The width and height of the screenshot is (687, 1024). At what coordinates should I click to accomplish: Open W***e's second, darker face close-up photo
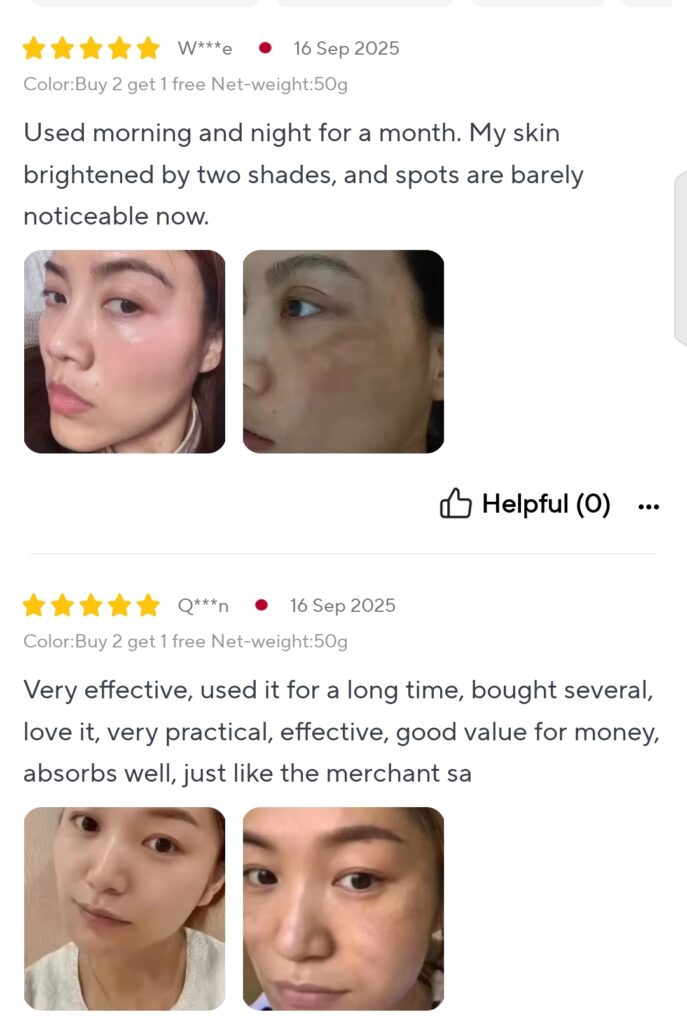pos(344,351)
